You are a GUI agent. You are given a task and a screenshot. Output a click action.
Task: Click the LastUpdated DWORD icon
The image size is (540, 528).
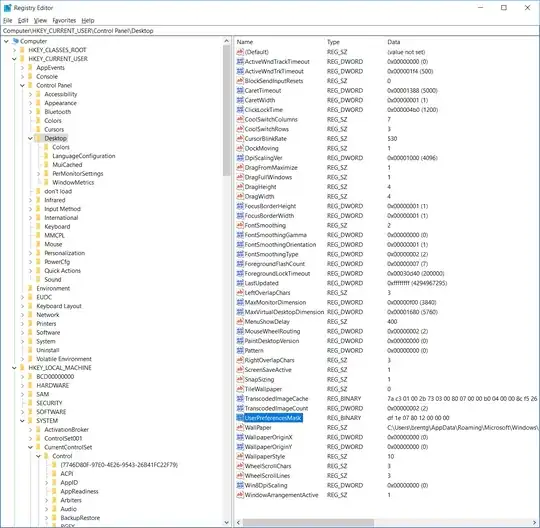[x=240, y=283]
